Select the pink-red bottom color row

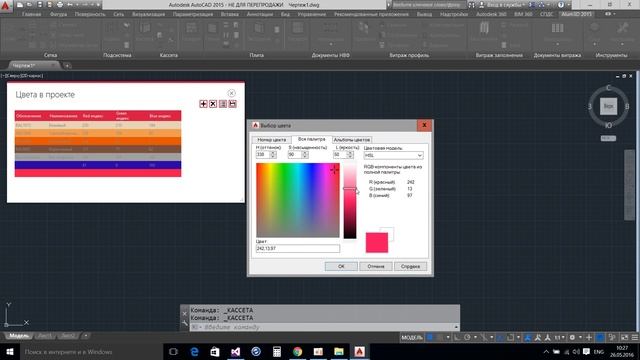(98, 173)
